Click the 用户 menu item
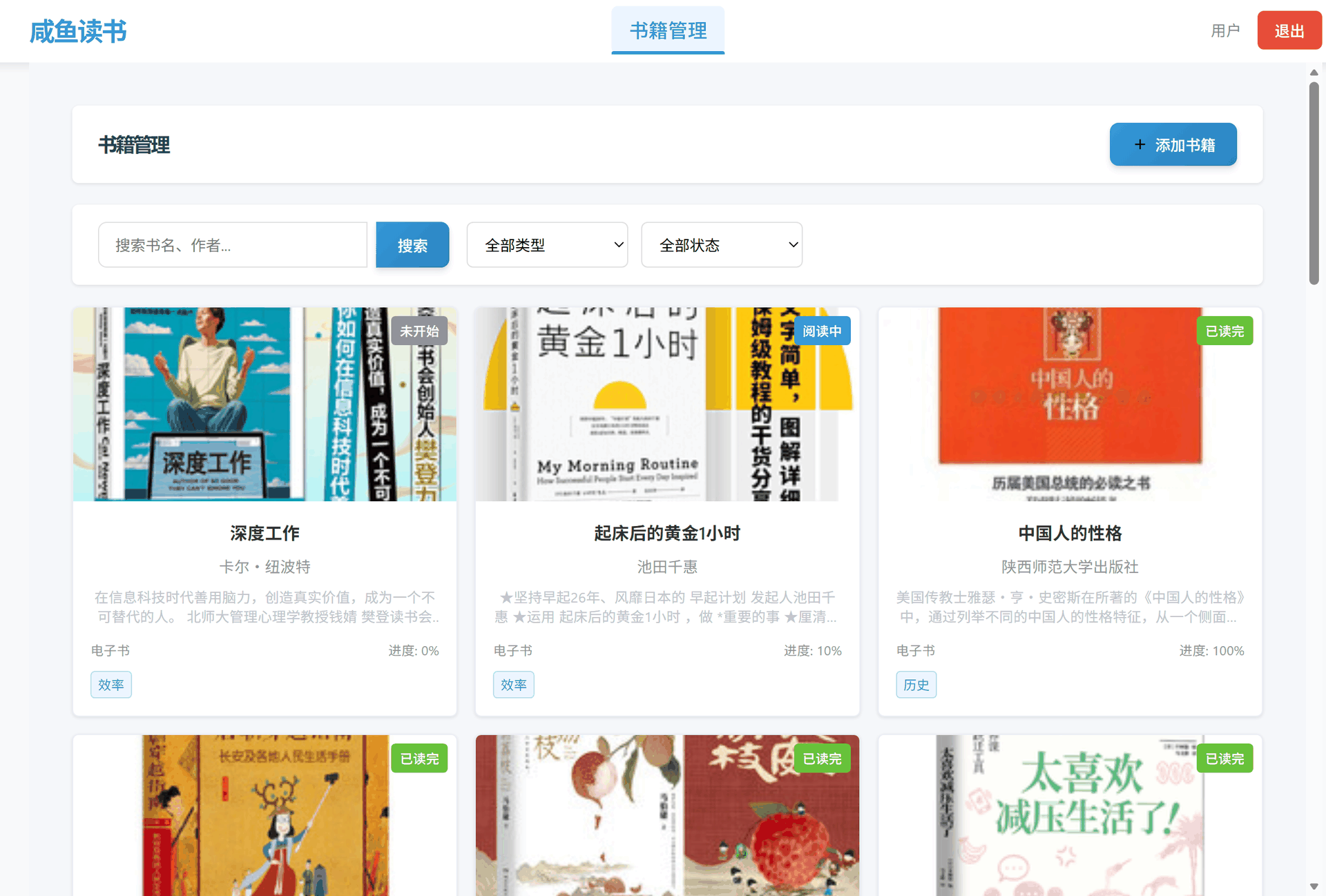This screenshot has width=1326, height=896. [x=1225, y=30]
